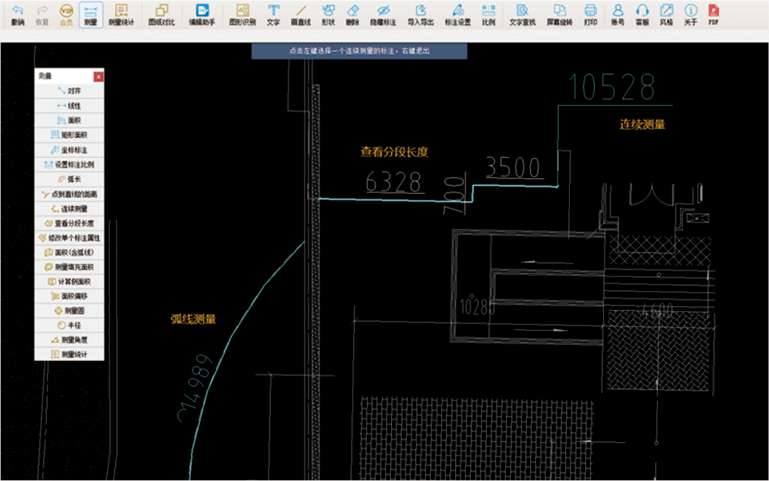Viewport: 769px width, 481px height.
Task: Click the 打印 print icon
Action: 590,13
